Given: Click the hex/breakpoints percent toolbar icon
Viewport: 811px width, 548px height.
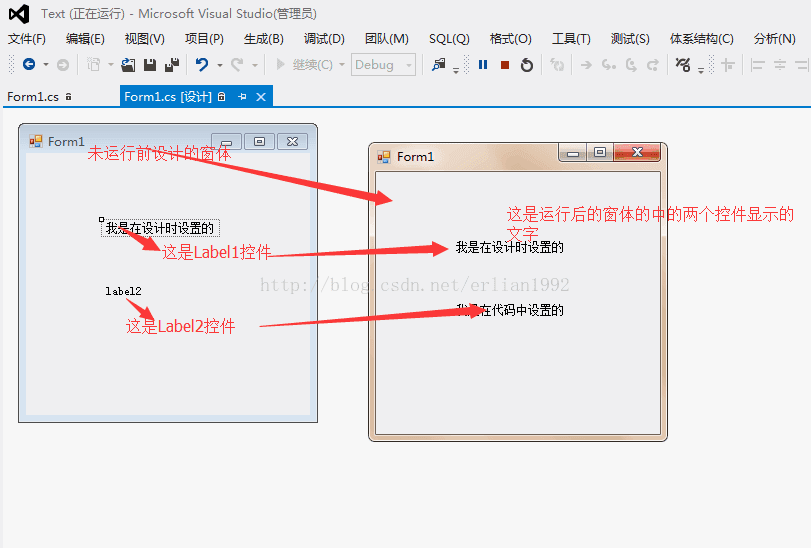Looking at the screenshot, I should coord(683,65).
